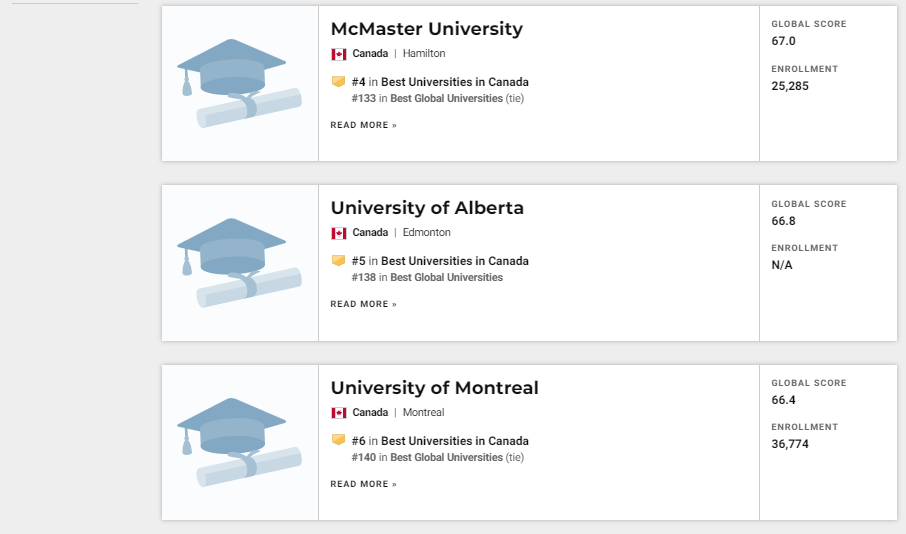Click University of Montreal graduation cap thumbnail
Screen dimensions: 906x534
point(240,443)
